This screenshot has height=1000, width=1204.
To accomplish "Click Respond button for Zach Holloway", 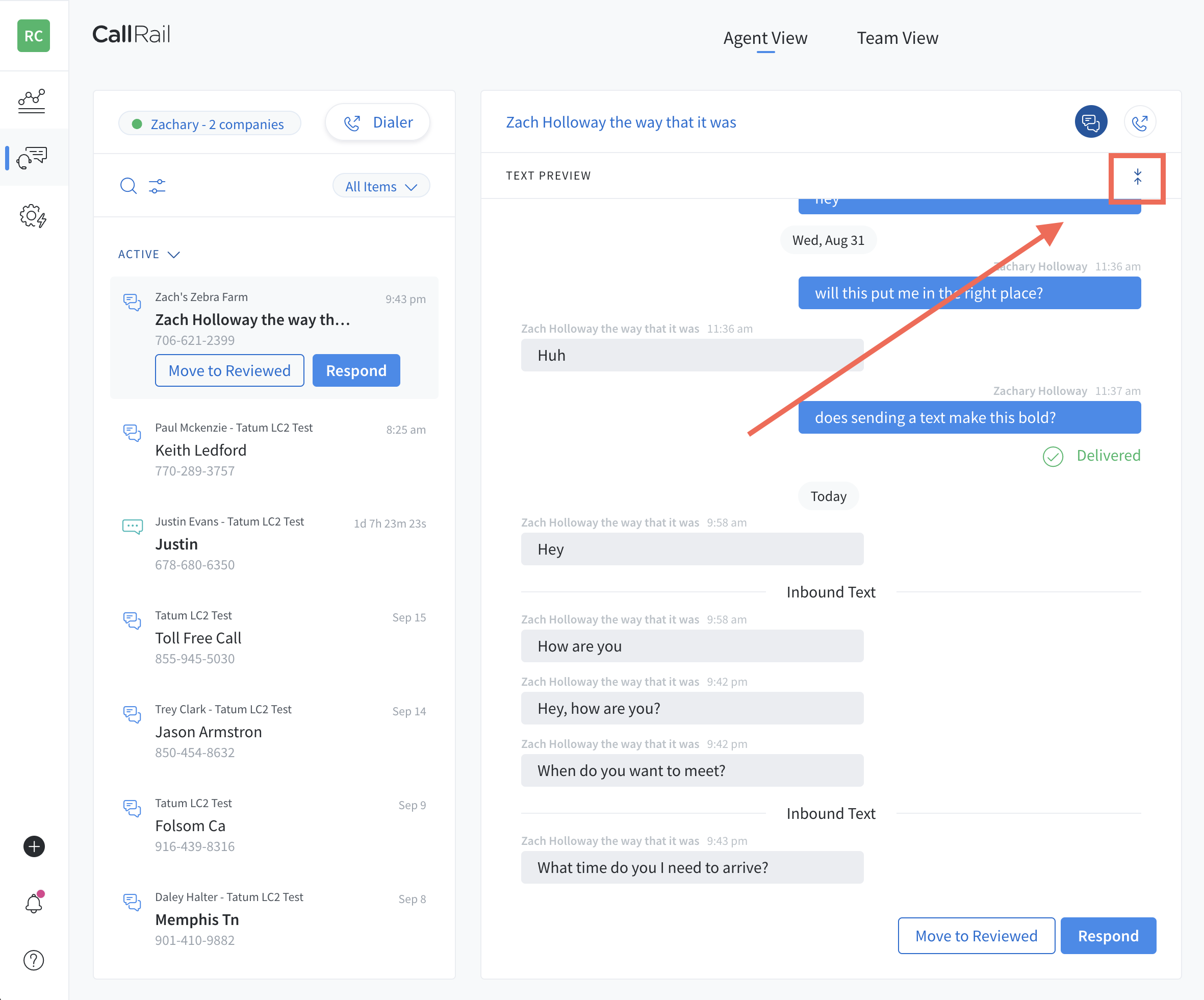I will pyautogui.click(x=355, y=370).
